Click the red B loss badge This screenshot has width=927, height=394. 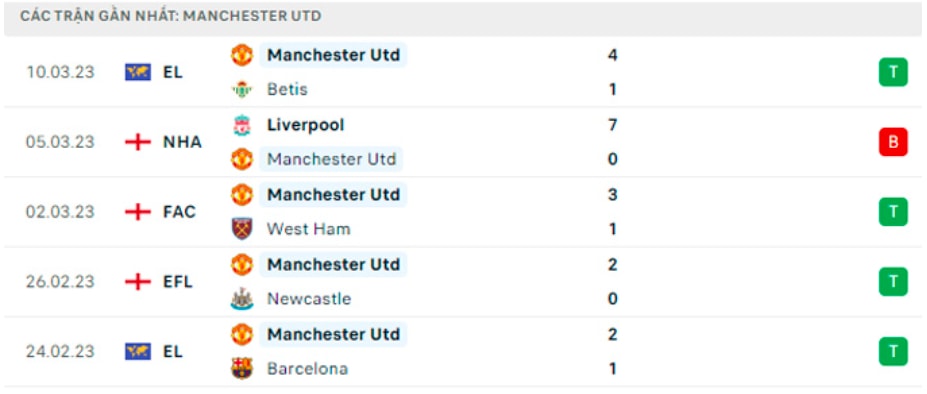(893, 142)
